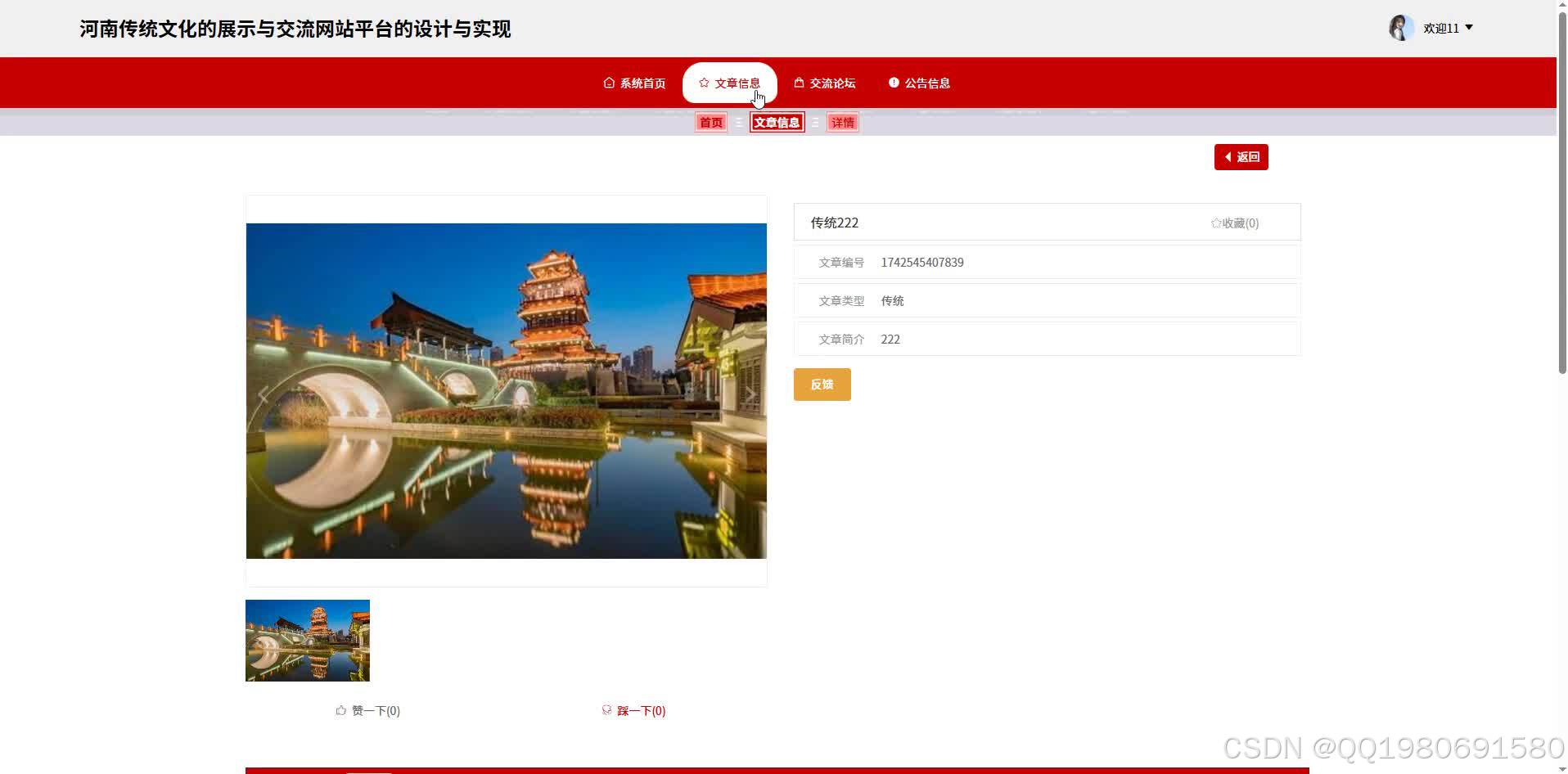Click the left arrow on the image carousel
1568x774 pixels.
[264, 394]
